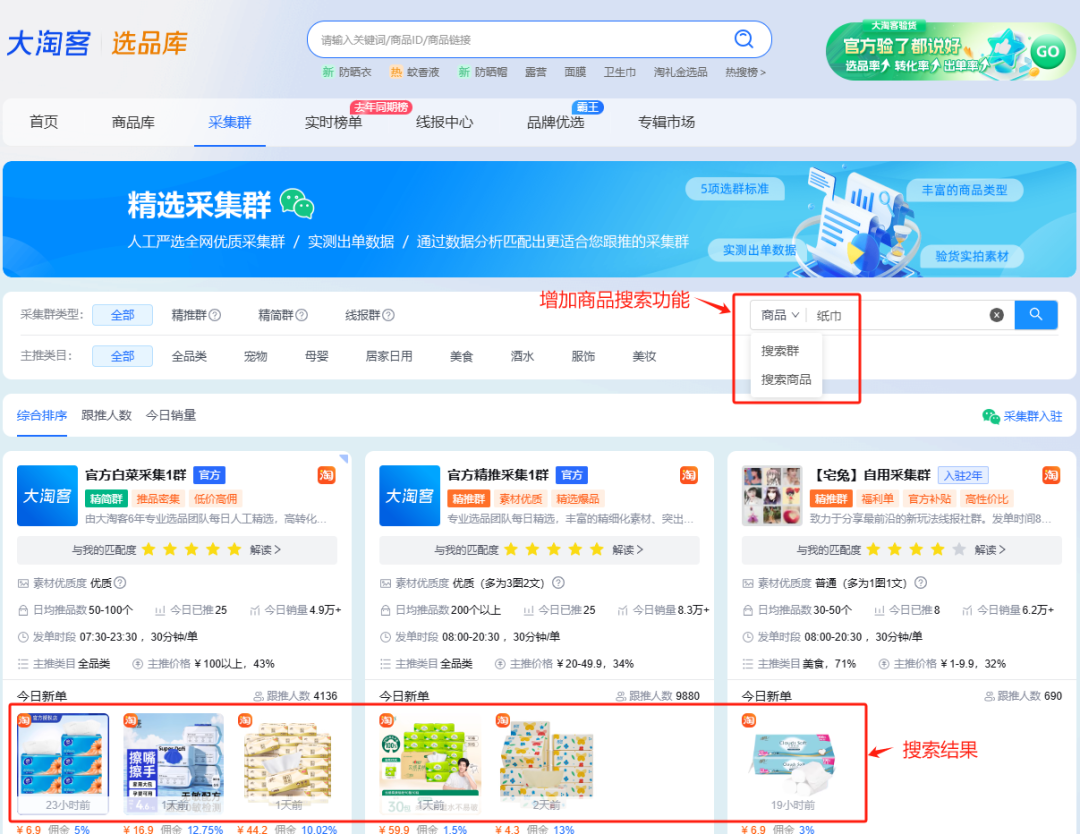Screen dimensions: 1080x834
Task: Click the 采集群入驻 WeChat link
Action: [x=1022, y=416]
